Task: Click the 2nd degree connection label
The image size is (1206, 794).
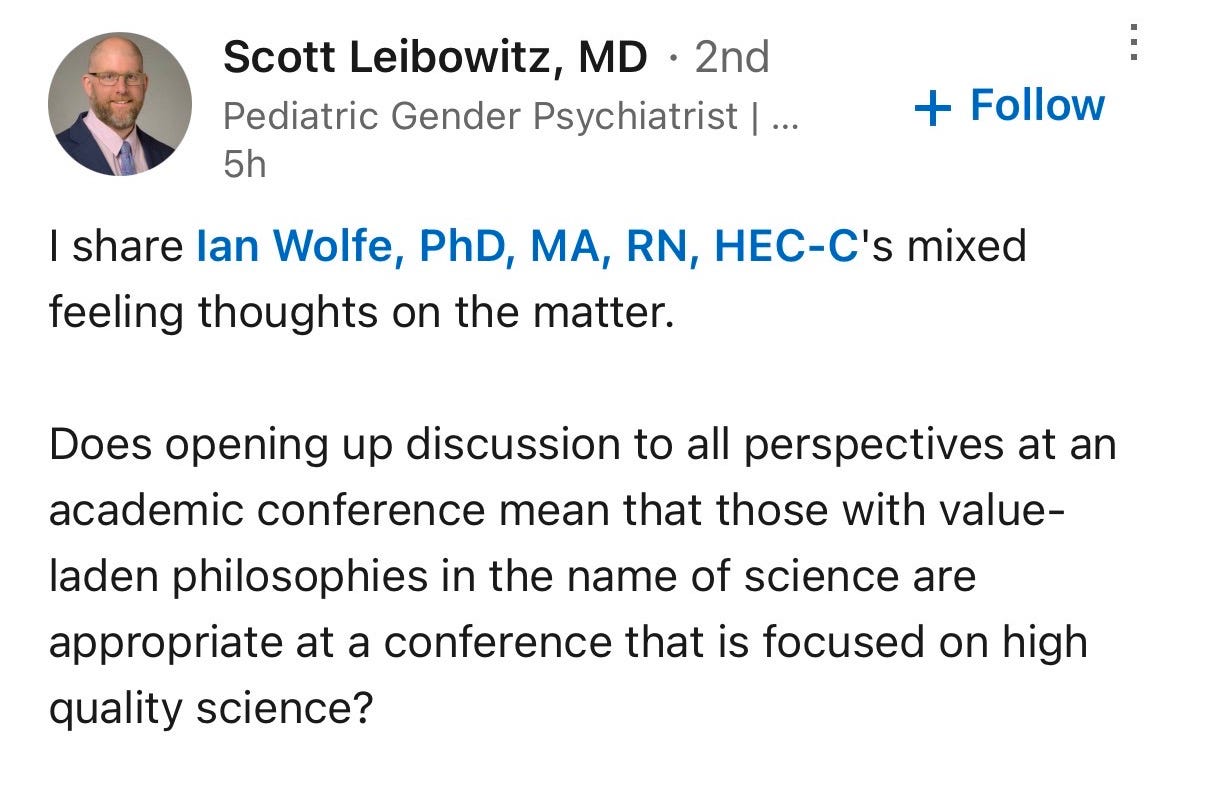Action: tap(732, 57)
